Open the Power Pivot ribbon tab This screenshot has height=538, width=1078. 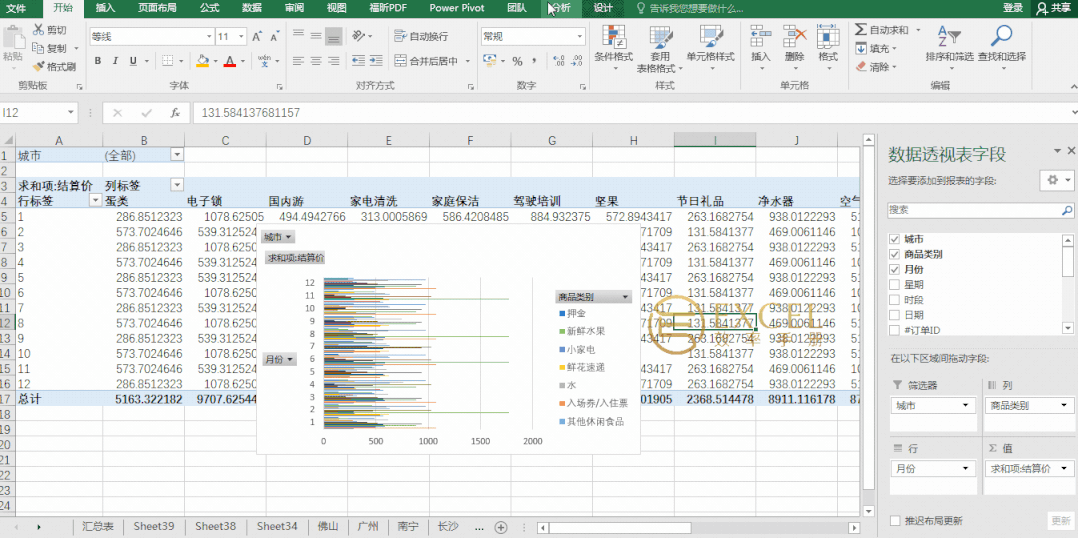(457, 8)
